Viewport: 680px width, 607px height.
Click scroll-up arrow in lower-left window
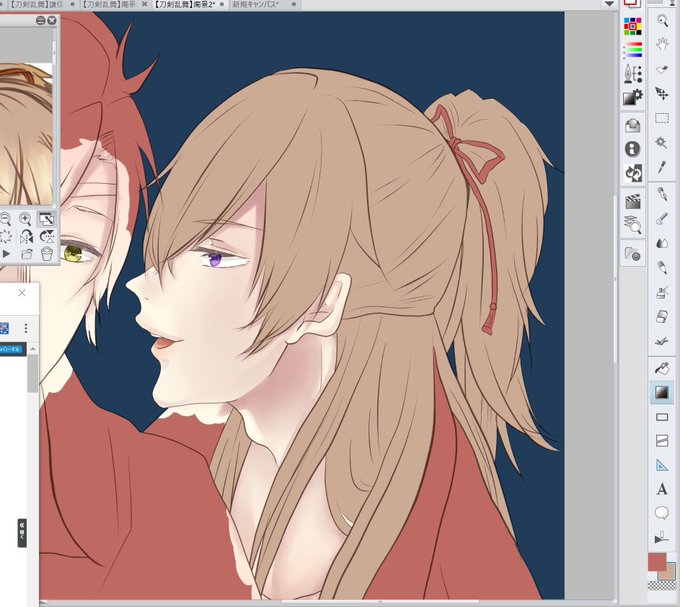[x=33, y=349]
